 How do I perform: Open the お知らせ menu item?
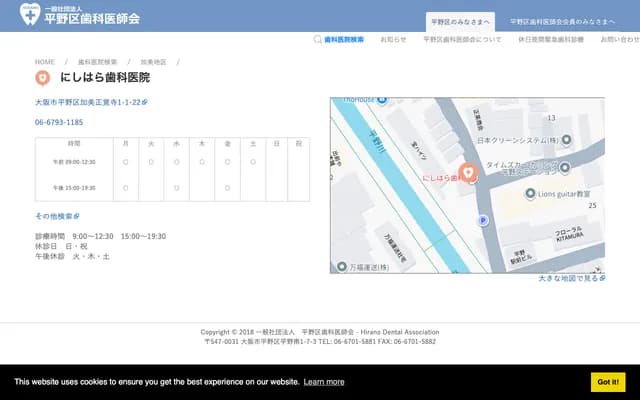click(x=393, y=40)
